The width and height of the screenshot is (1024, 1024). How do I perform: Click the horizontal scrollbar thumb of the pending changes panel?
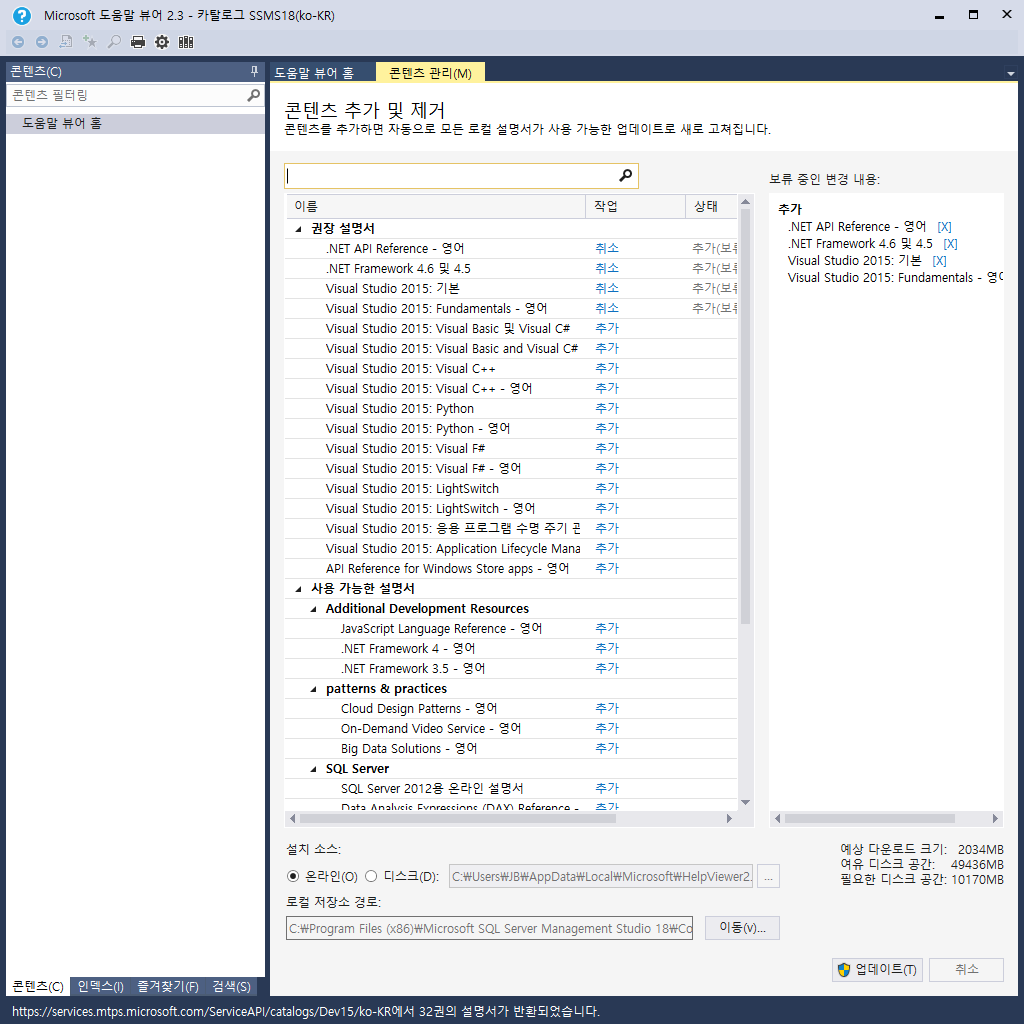click(x=870, y=818)
